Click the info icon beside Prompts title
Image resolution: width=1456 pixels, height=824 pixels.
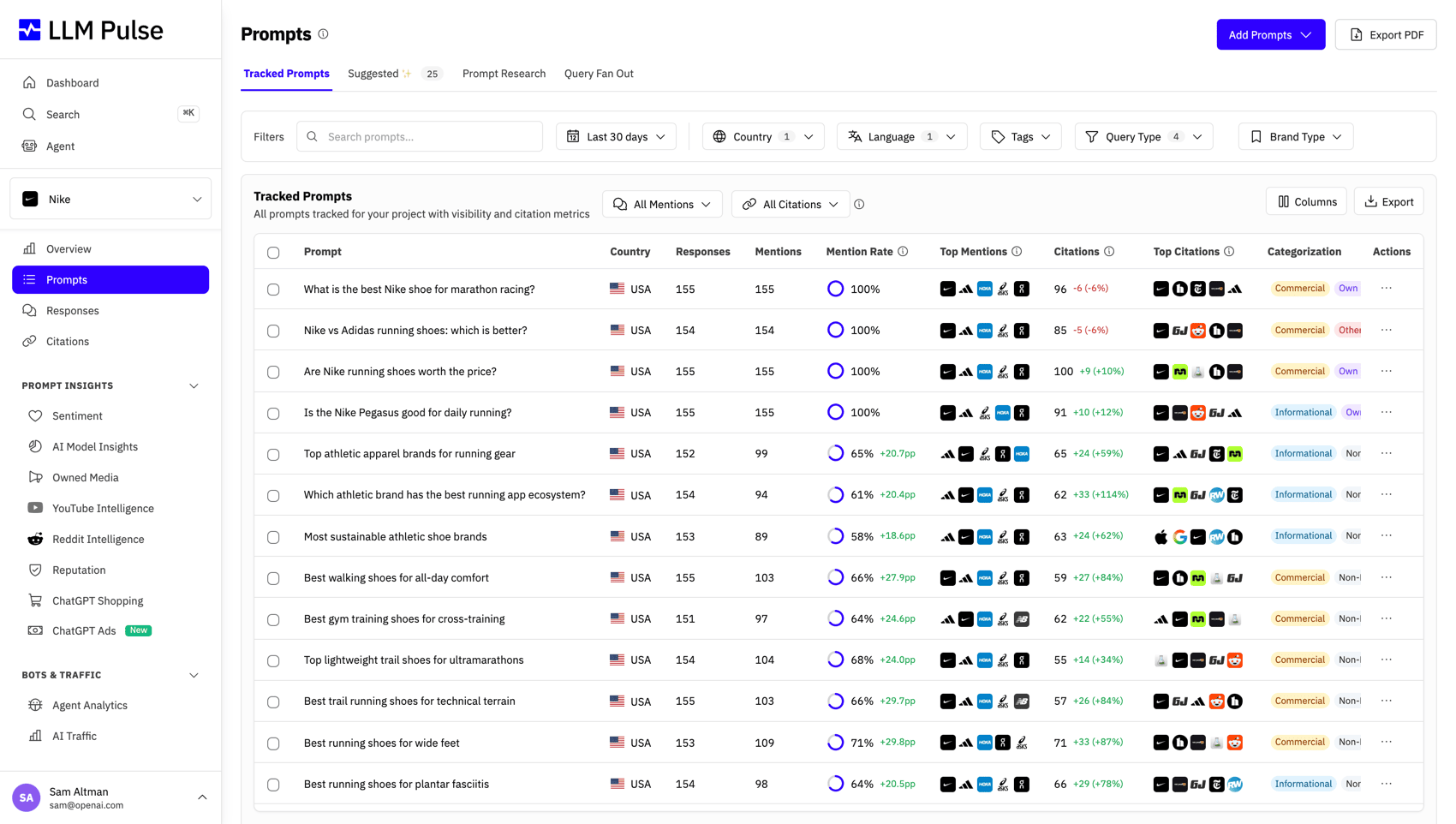[x=323, y=34]
